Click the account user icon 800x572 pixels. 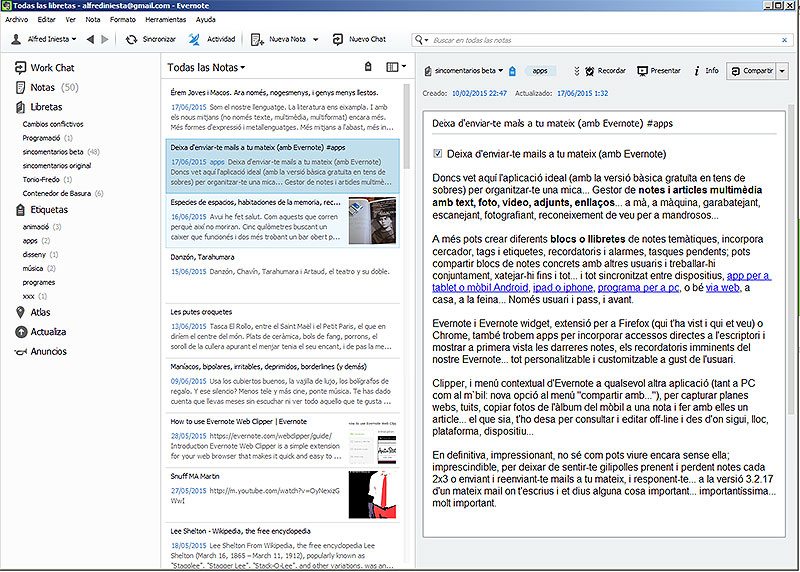16,39
